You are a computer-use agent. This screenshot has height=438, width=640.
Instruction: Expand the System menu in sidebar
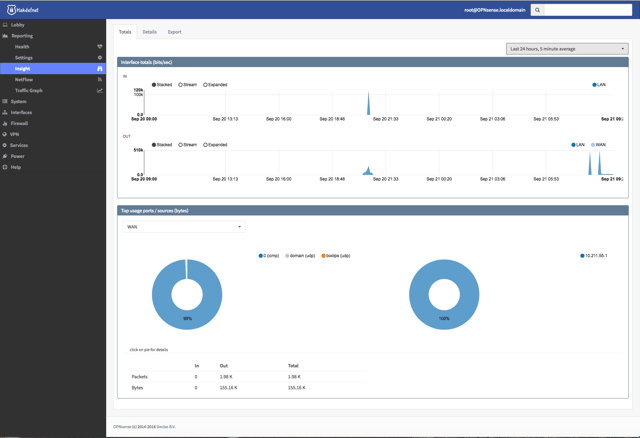[x=19, y=102]
